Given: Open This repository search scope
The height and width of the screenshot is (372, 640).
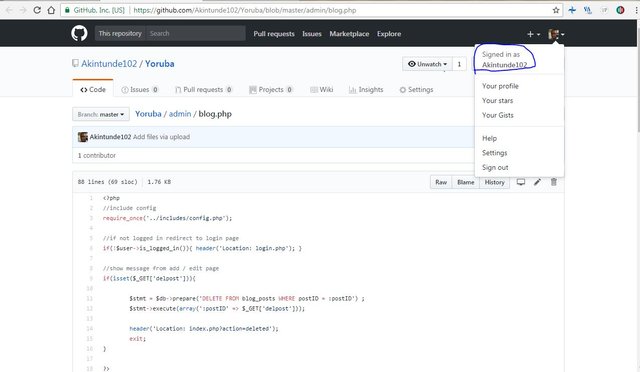Looking at the screenshot, I should click(x=120, y=33).
